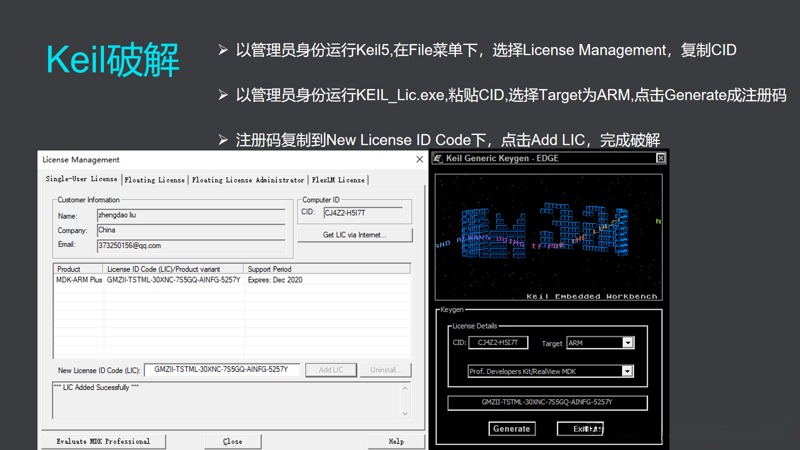This screenshot has height=450, width=800.
Task: Click the LIC Added Sucessfully message text
Action: [96, 388]
